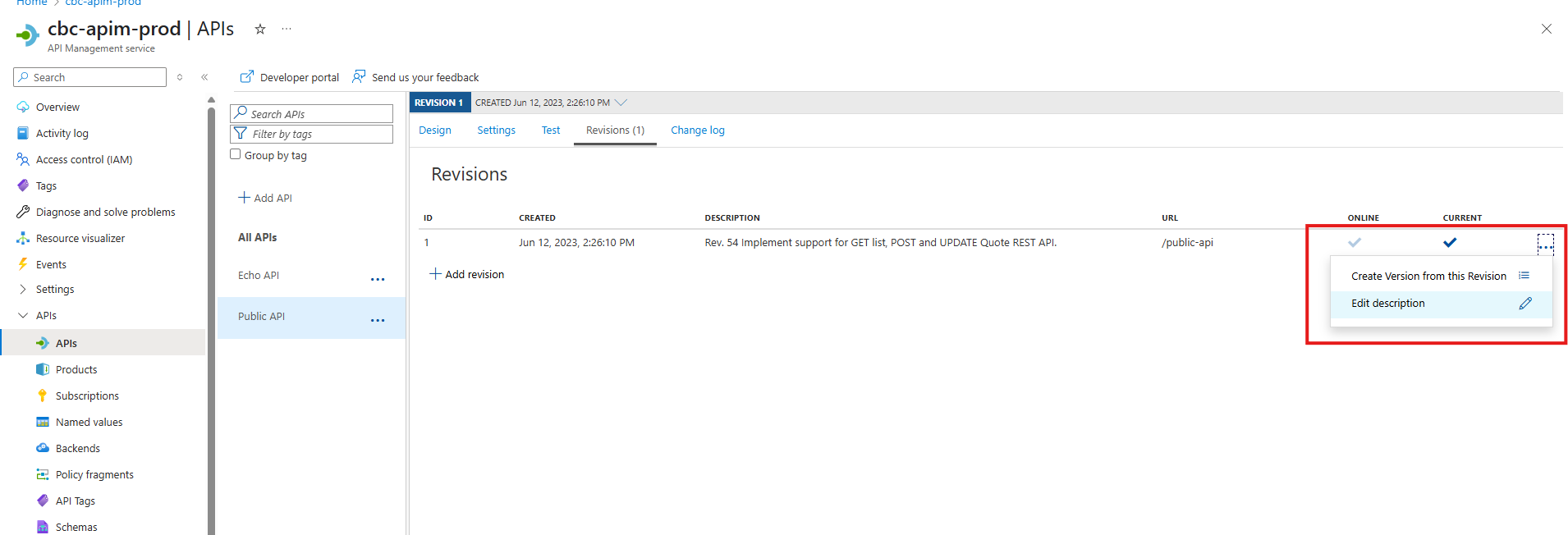Viewport: 1568px width, 535px height.
Task: Collapse the APIs section in sidebar
Action: coord(23,316)
